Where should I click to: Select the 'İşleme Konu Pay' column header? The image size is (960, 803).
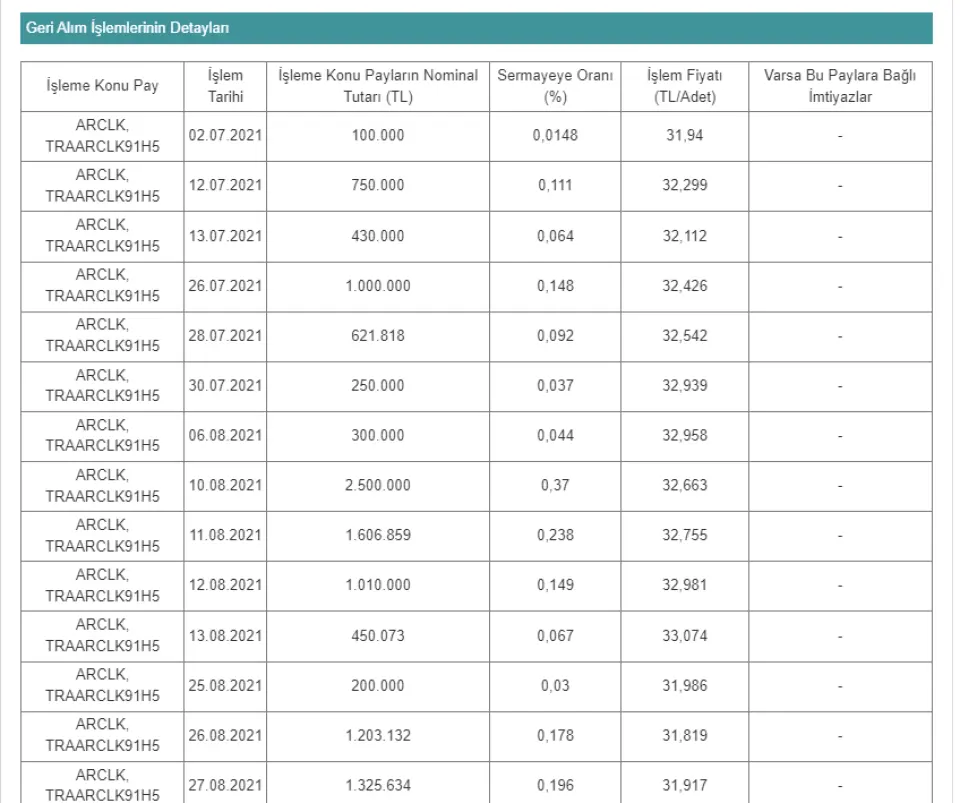pyautogui.click(x=102, y=86)
